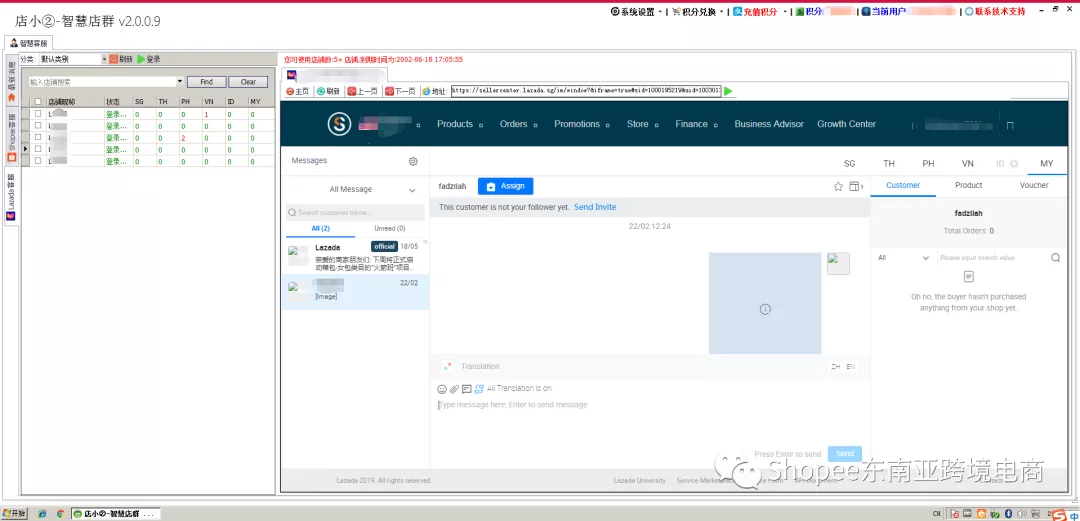This screenshot has width=1080, height=521.
Task: Switch to the TH country tab
Action: pos(889,164)
